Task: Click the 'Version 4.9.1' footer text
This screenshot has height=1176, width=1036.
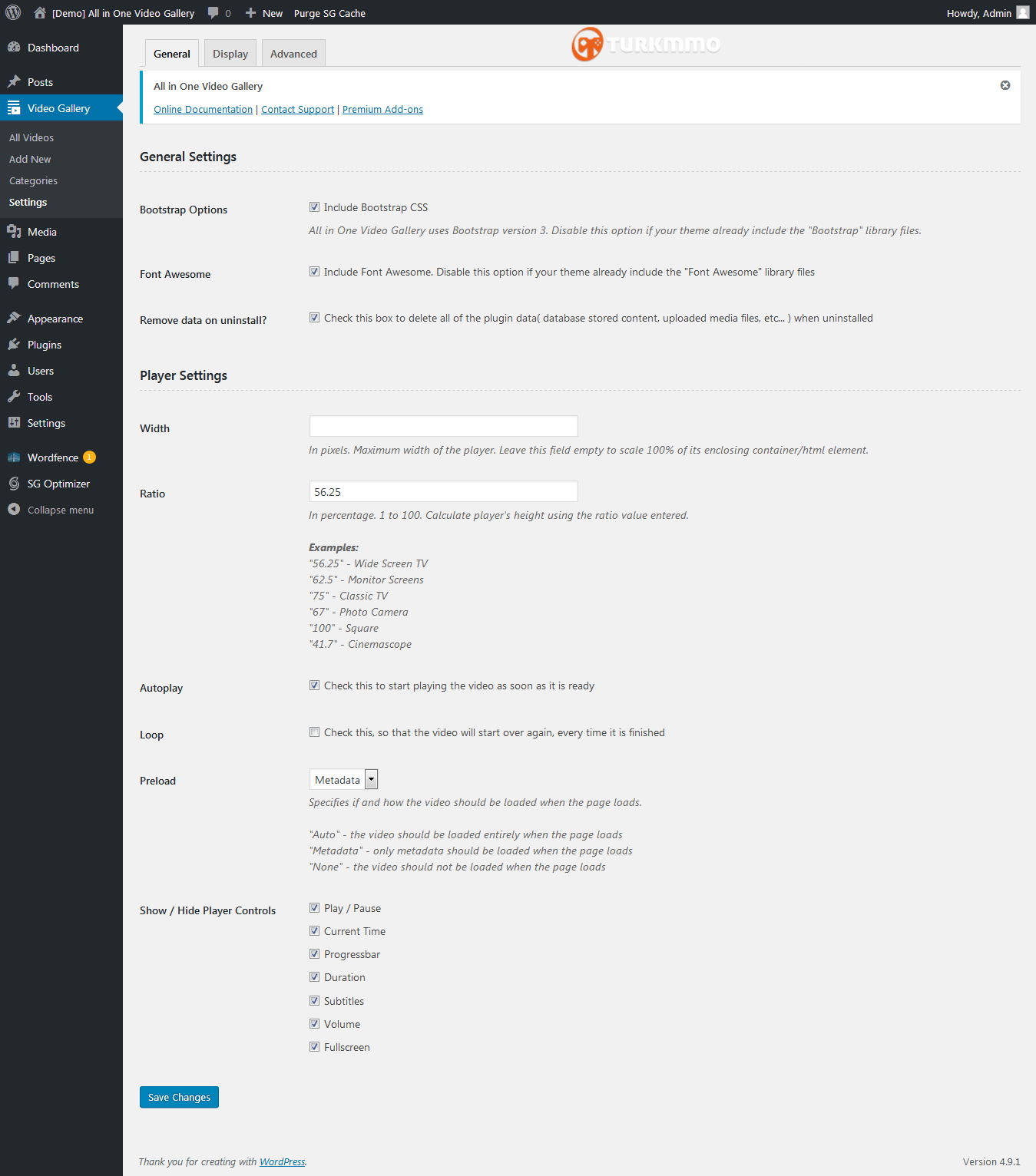Action: [991, 1161]
